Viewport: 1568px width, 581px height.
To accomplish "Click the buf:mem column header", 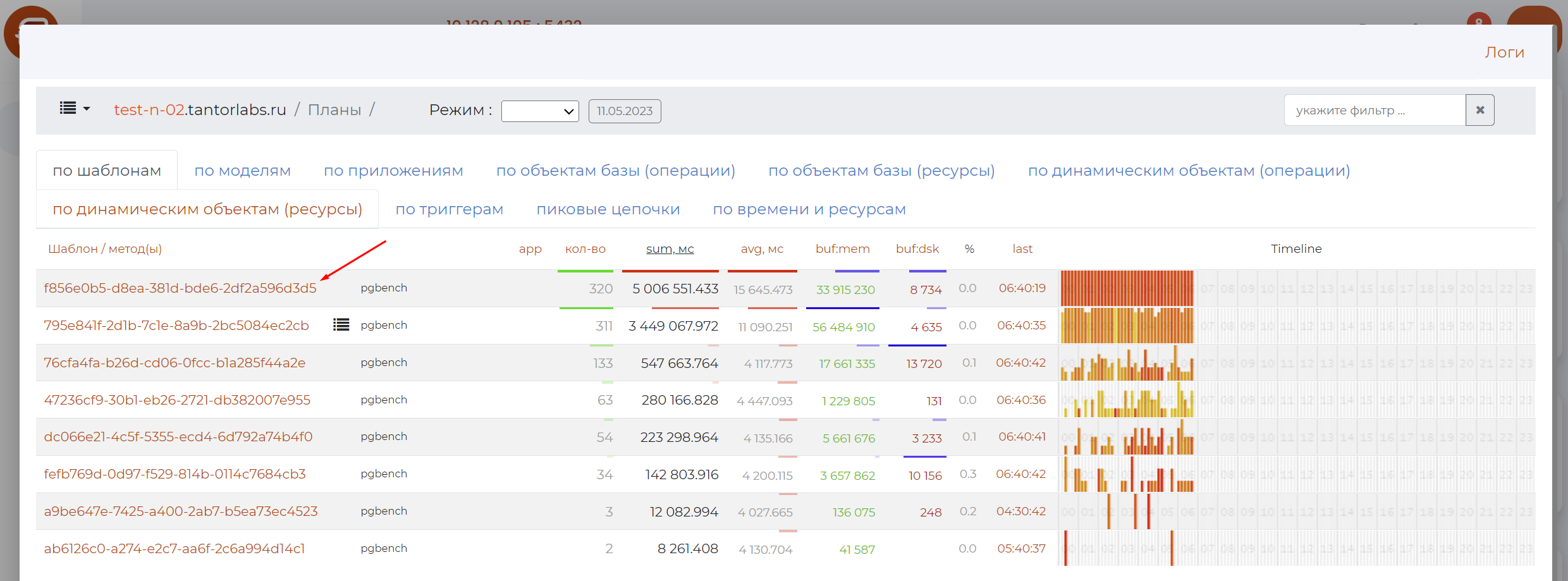I will point(842,249).
